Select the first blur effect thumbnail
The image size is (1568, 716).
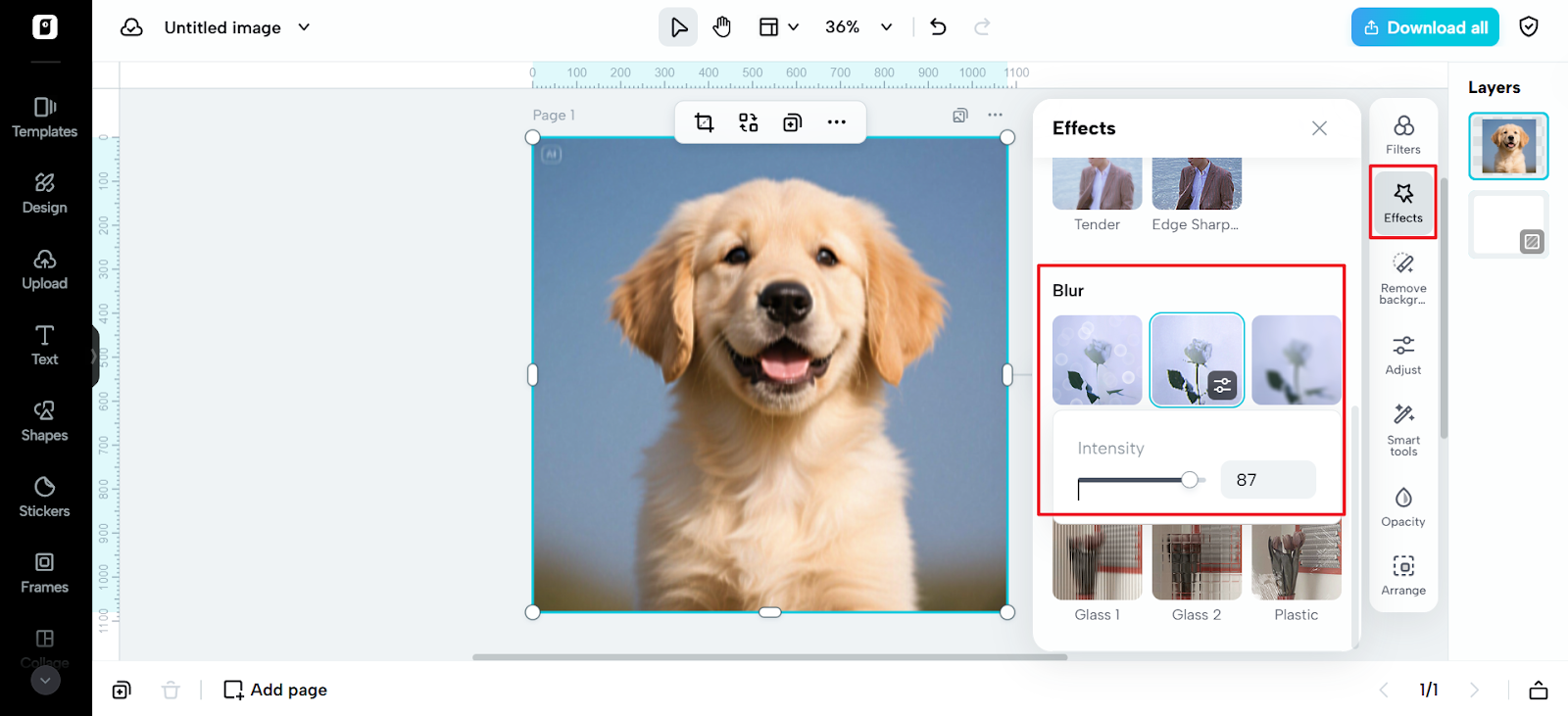pos(1097,359)
